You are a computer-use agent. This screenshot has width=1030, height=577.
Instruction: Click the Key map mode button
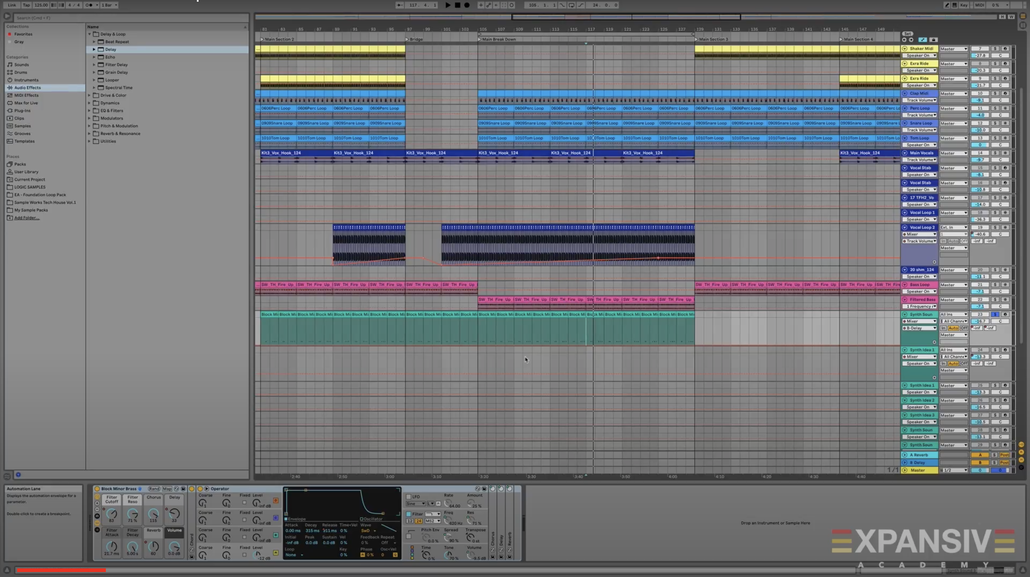(x=964, y=5)
